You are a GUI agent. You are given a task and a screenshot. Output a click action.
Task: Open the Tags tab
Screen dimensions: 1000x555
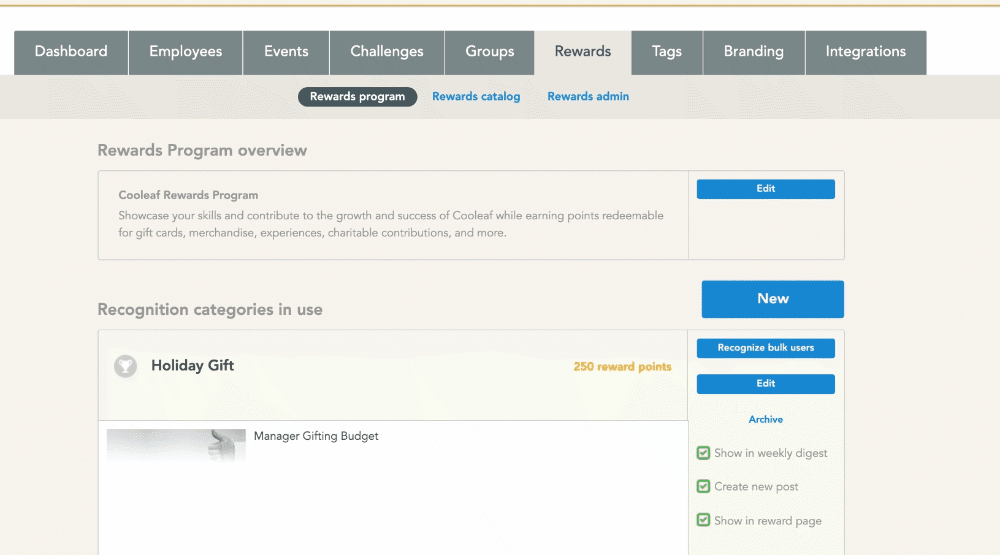point(667,52)
